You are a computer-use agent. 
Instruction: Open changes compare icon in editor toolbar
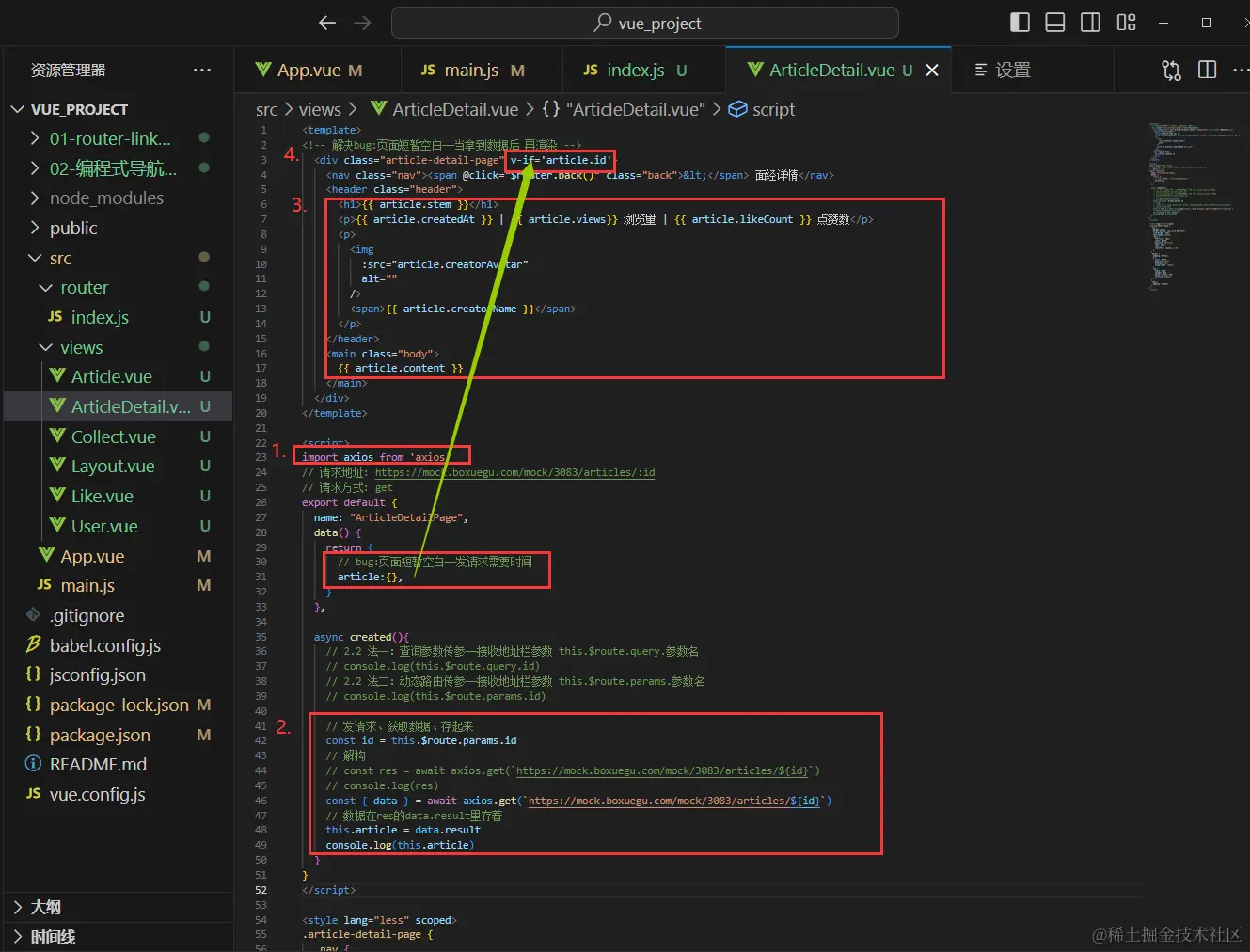tap(1172, 71)
